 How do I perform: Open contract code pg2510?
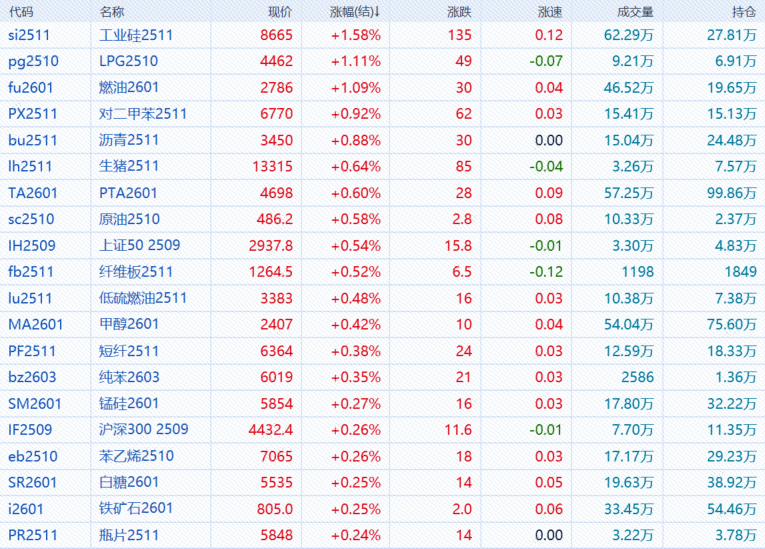33,61
